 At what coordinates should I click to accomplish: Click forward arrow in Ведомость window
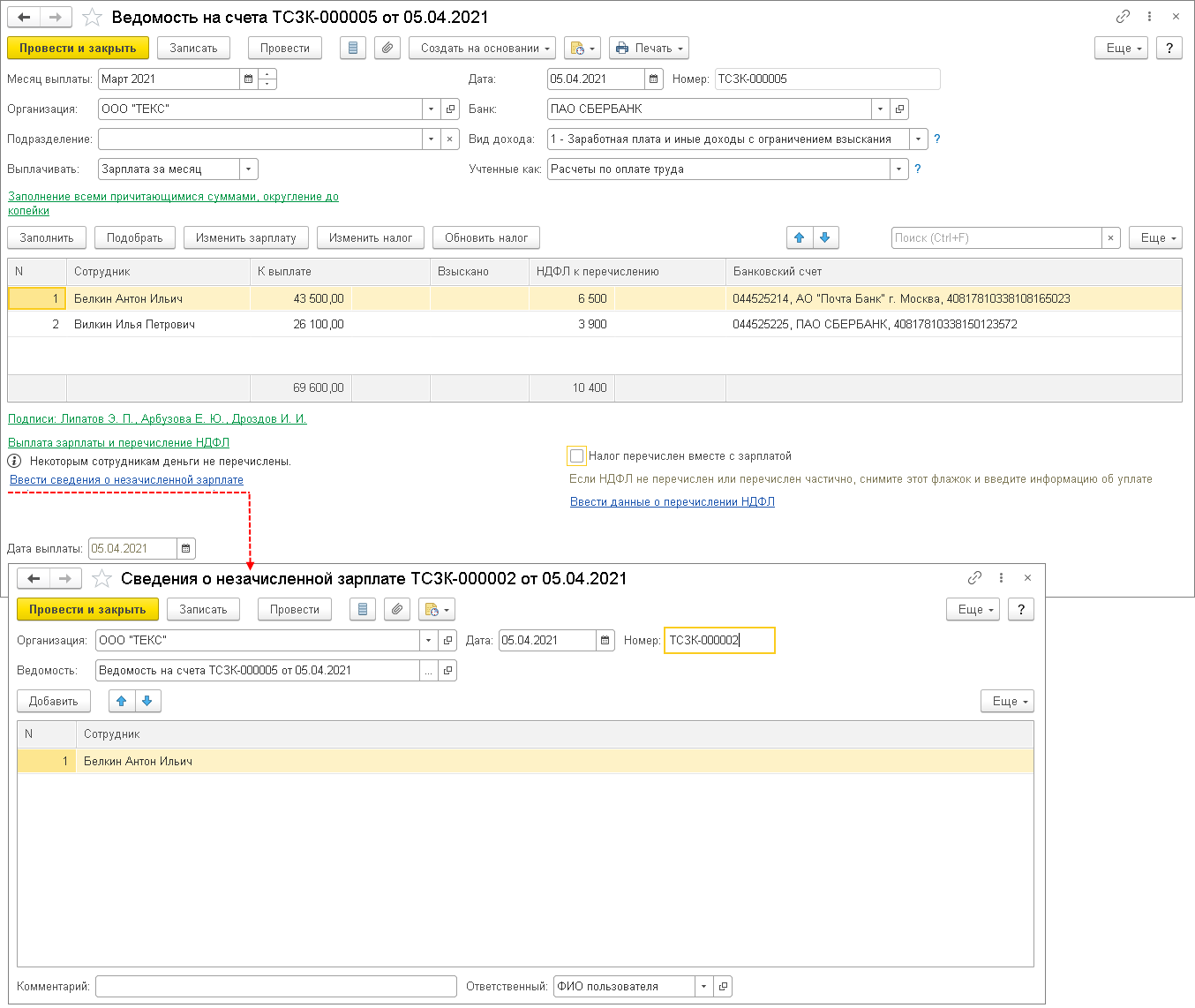coord(56,17)
